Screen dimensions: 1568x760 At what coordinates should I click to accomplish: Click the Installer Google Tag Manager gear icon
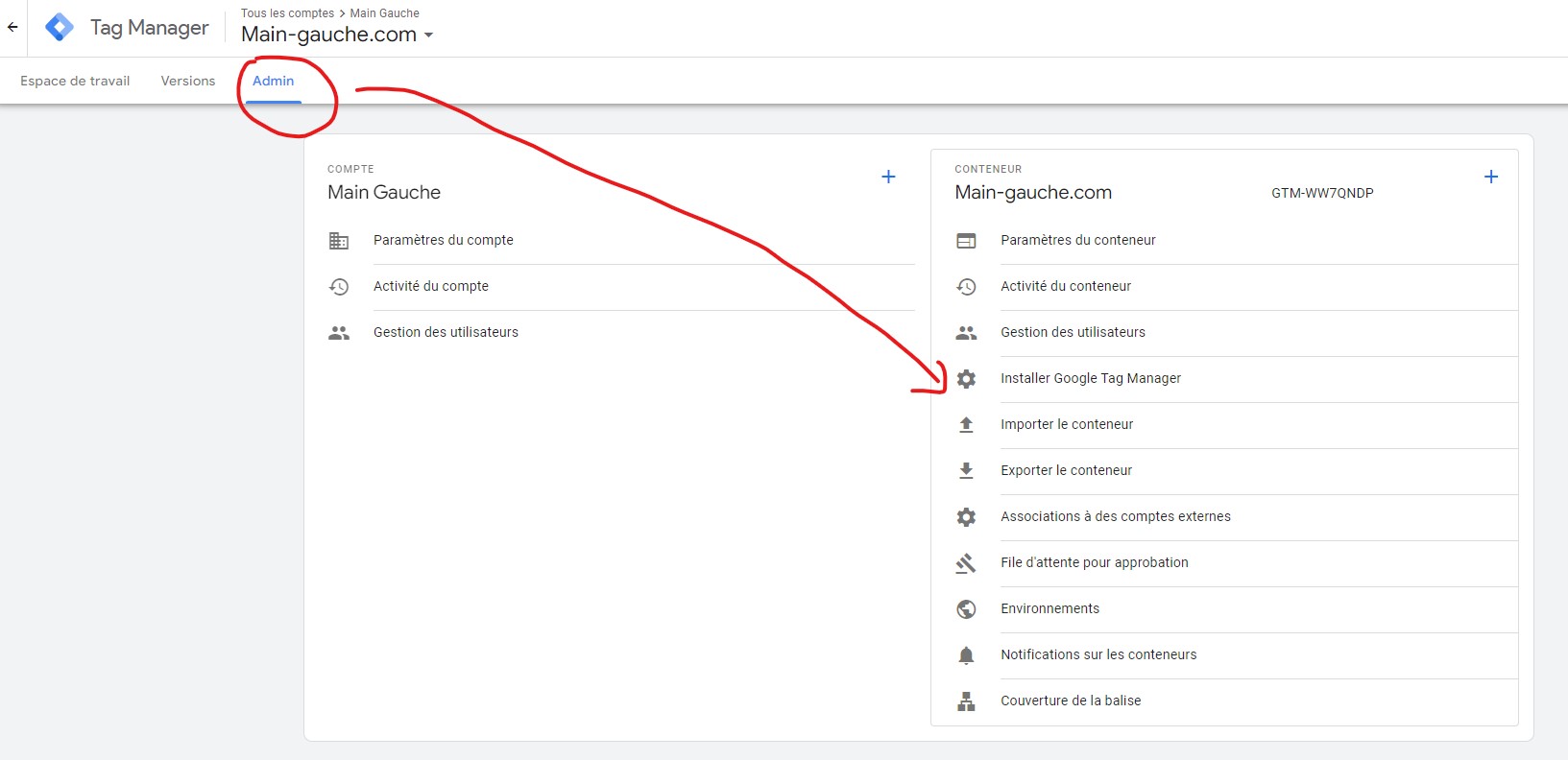966,379
